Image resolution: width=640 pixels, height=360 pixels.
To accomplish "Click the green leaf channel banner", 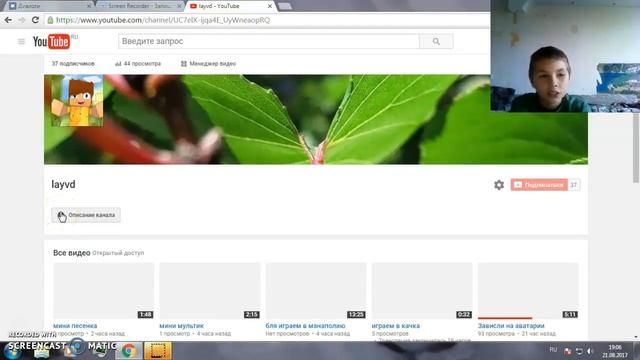I will tap(316, 120).
